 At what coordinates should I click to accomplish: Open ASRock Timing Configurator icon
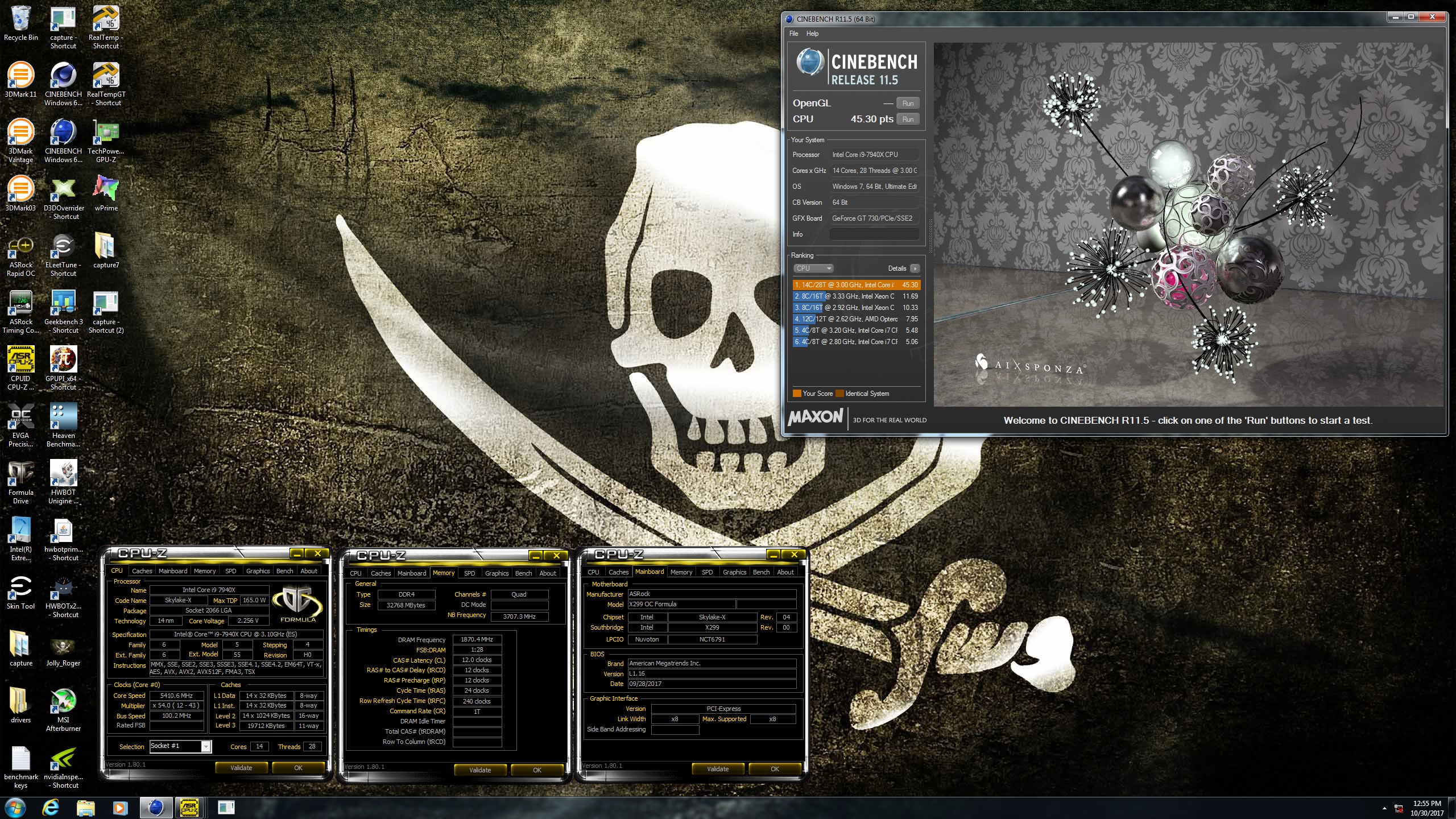[x=21, y=312]
